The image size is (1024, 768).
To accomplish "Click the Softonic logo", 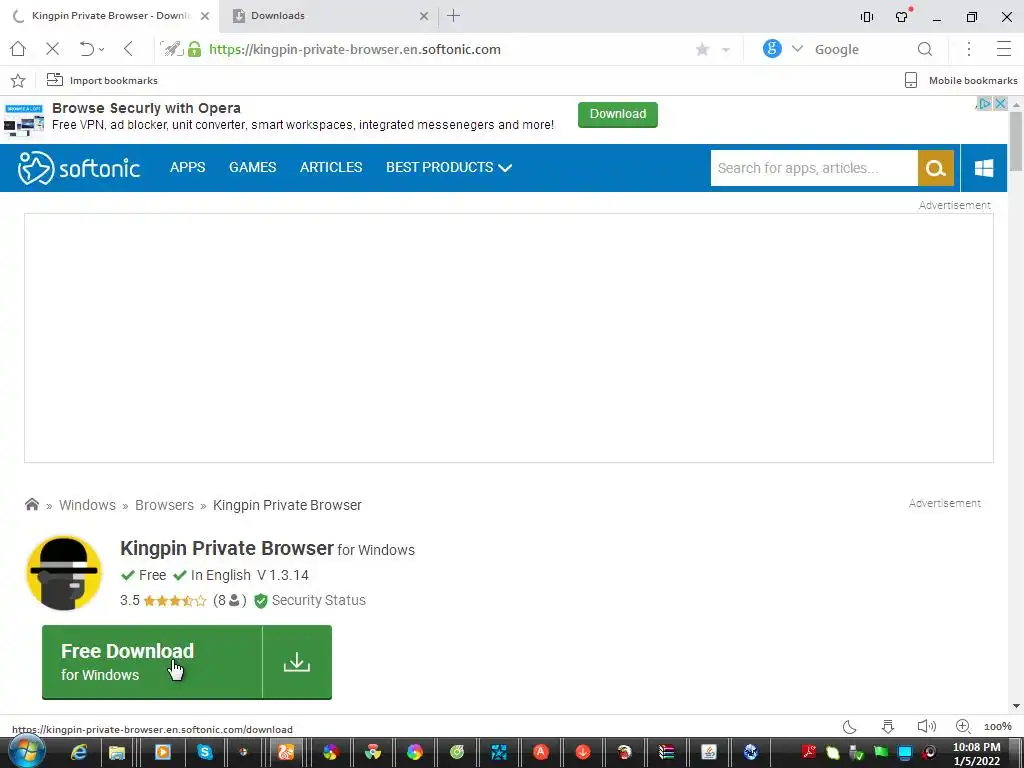I will click(x=78, y=168).
